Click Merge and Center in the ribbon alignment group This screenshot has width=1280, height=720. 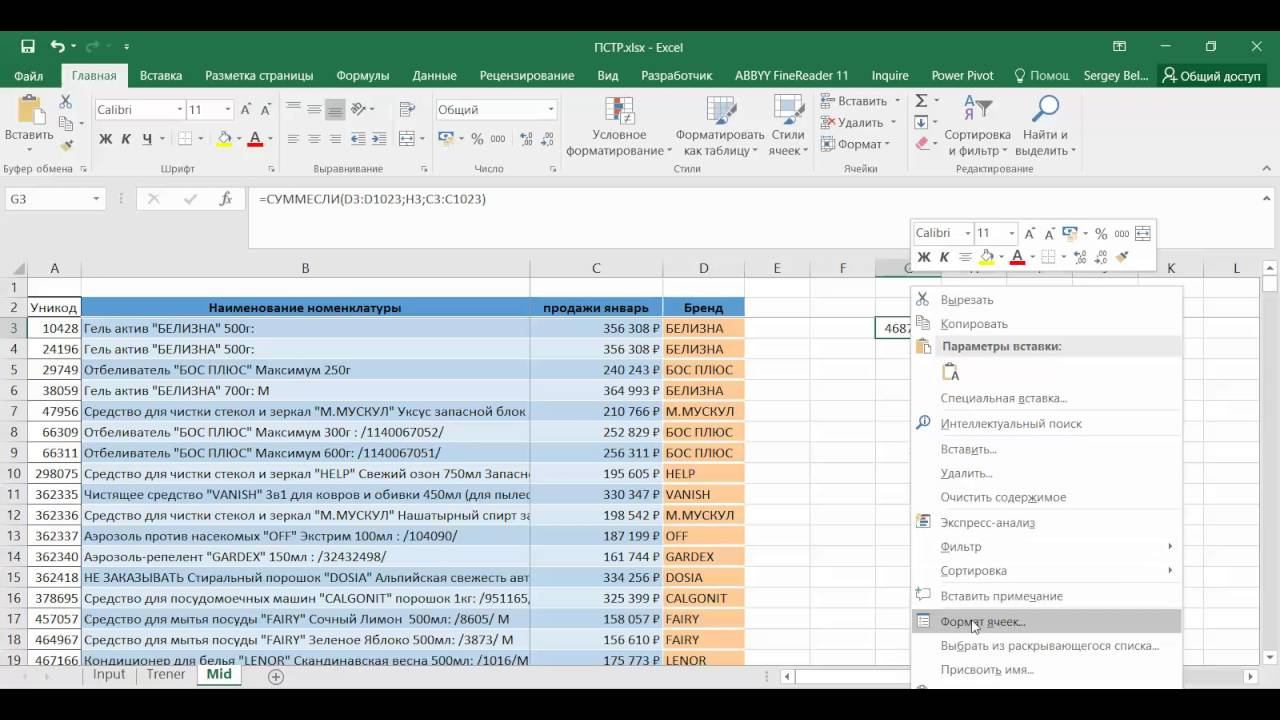click(x=407, y=139)
